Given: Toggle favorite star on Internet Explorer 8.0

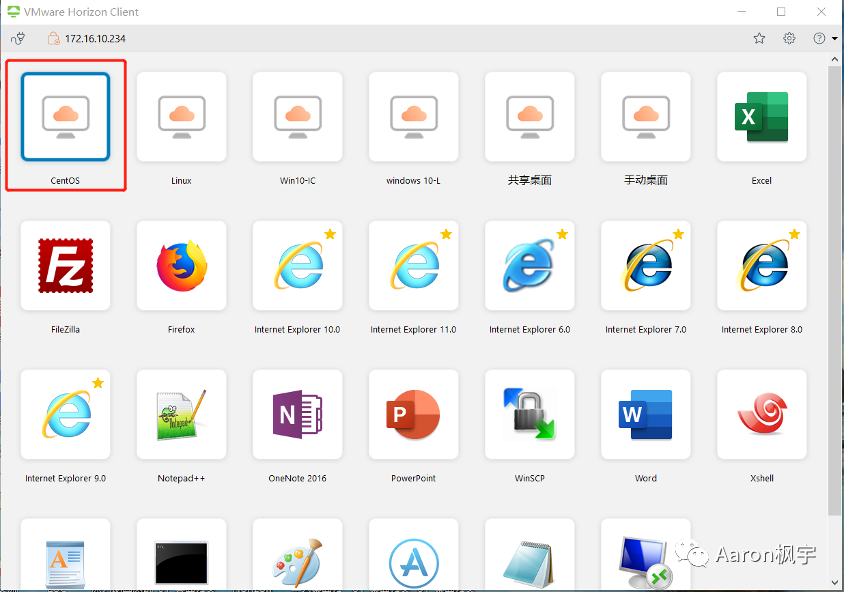Looking at the screenshot, I should click(794, 234).
